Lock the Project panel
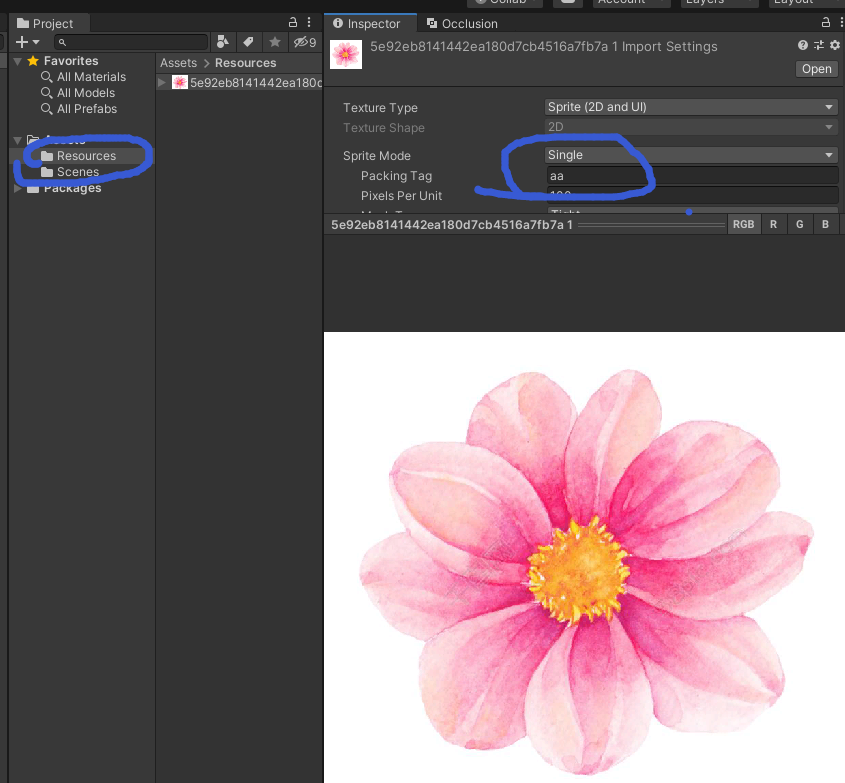 click(x=293, y=22)
